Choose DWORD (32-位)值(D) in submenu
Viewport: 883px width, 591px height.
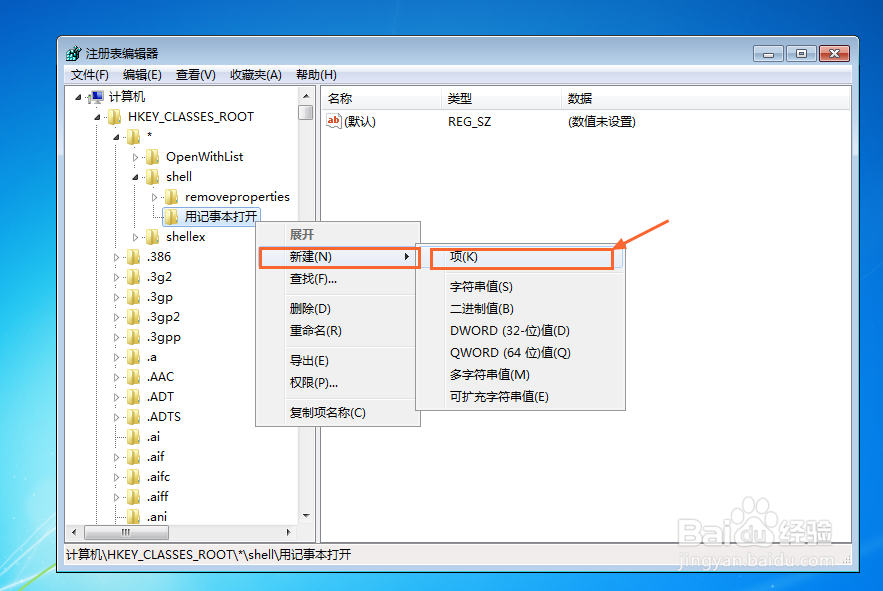520,331
